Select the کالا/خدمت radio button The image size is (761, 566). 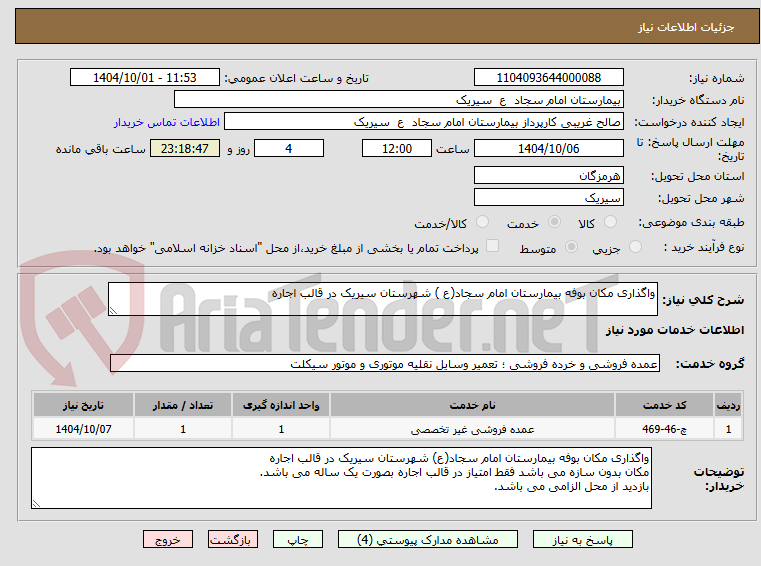click(x=482, y=222)
